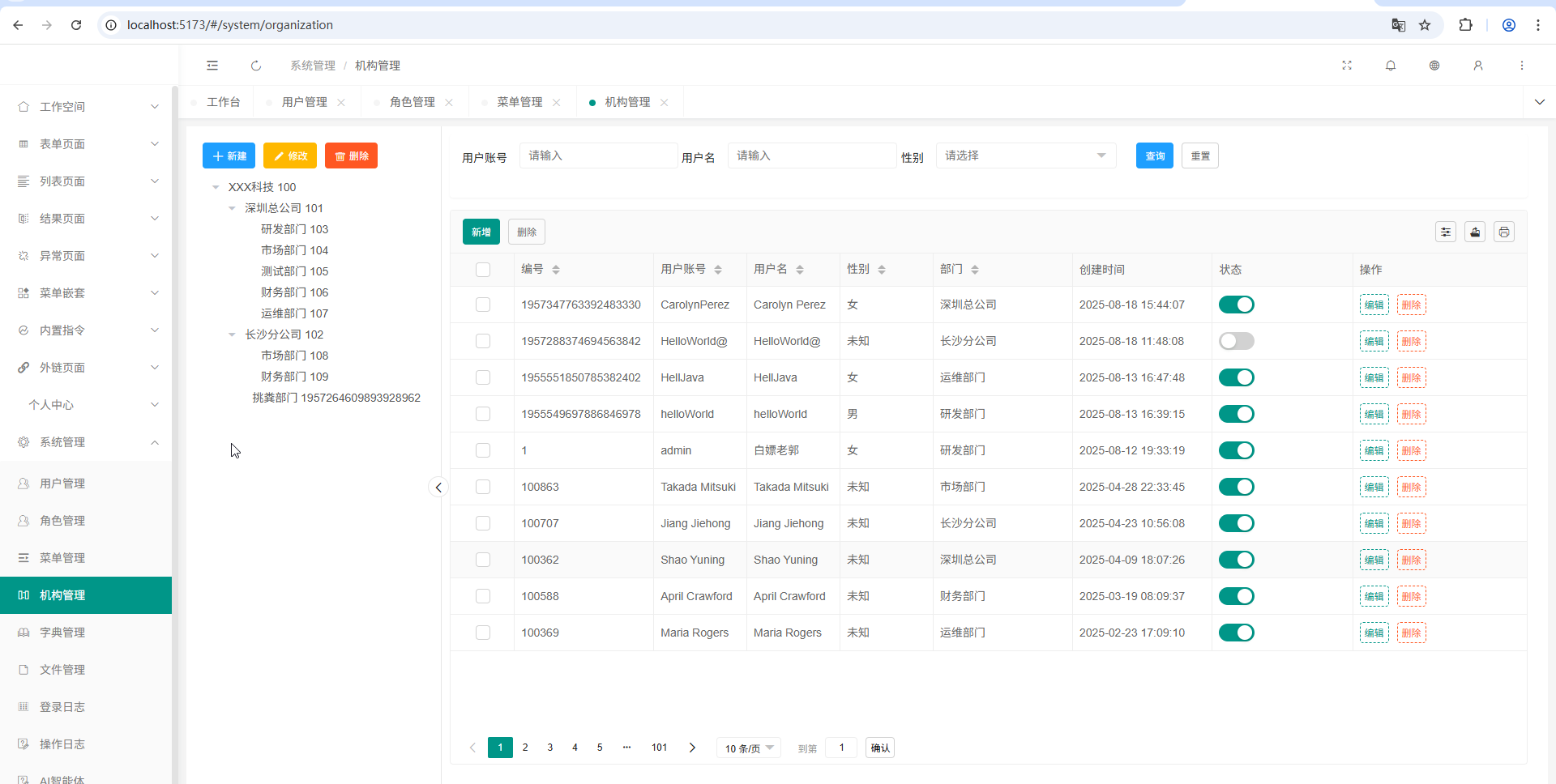
Task: Check the row for Takada Mitsuki
Action: pyautogui.click(x=483, y=487)
